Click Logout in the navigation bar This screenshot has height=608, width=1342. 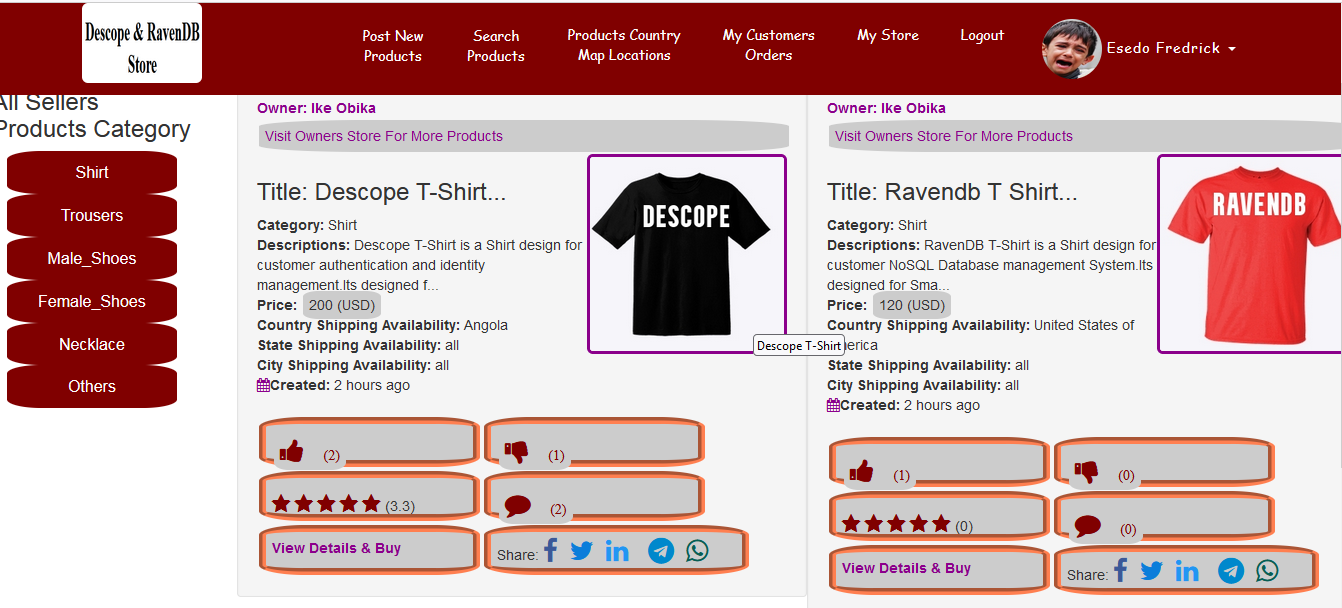point(982,35)
